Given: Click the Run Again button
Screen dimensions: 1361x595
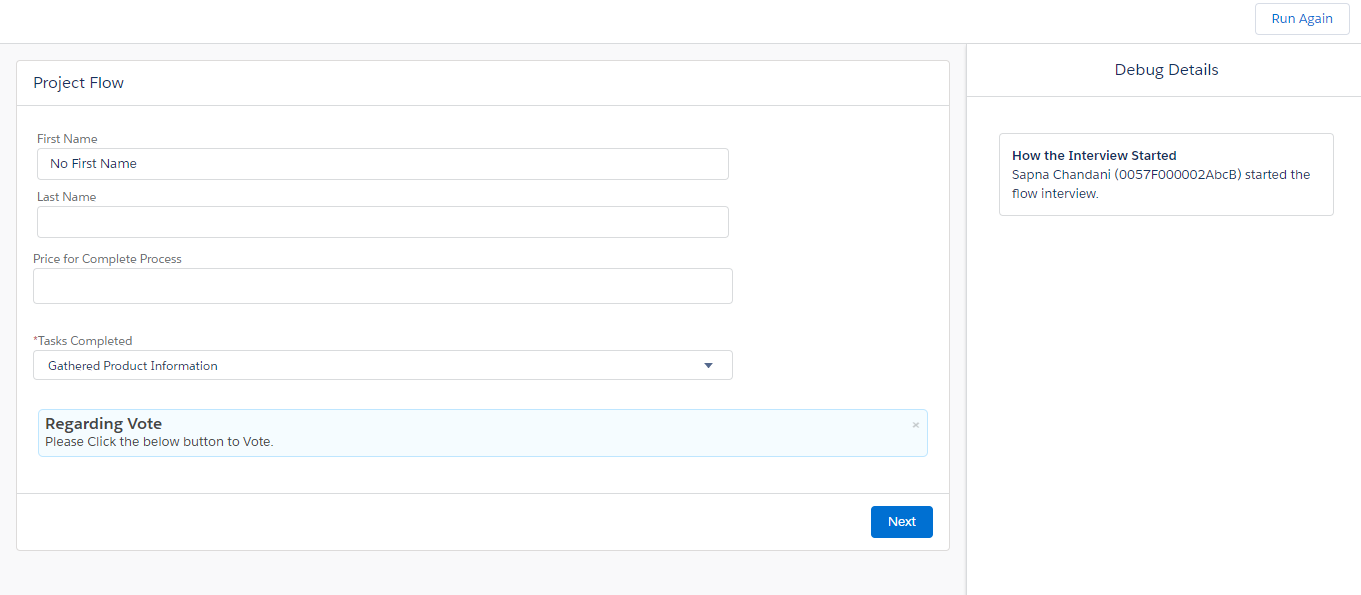Looking at the screenshot, I should [1301, 18].
